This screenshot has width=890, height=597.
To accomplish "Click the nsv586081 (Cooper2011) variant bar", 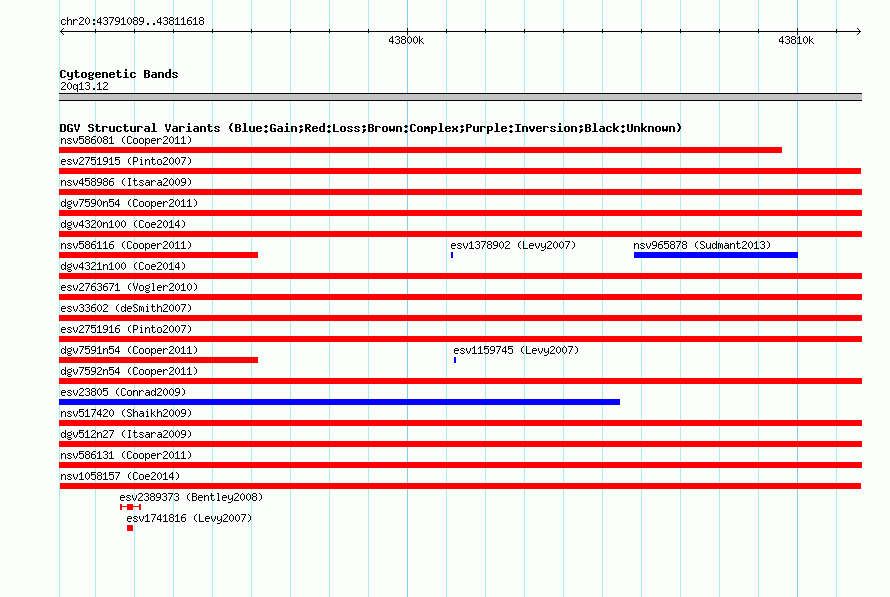I will tap(421, 150).
